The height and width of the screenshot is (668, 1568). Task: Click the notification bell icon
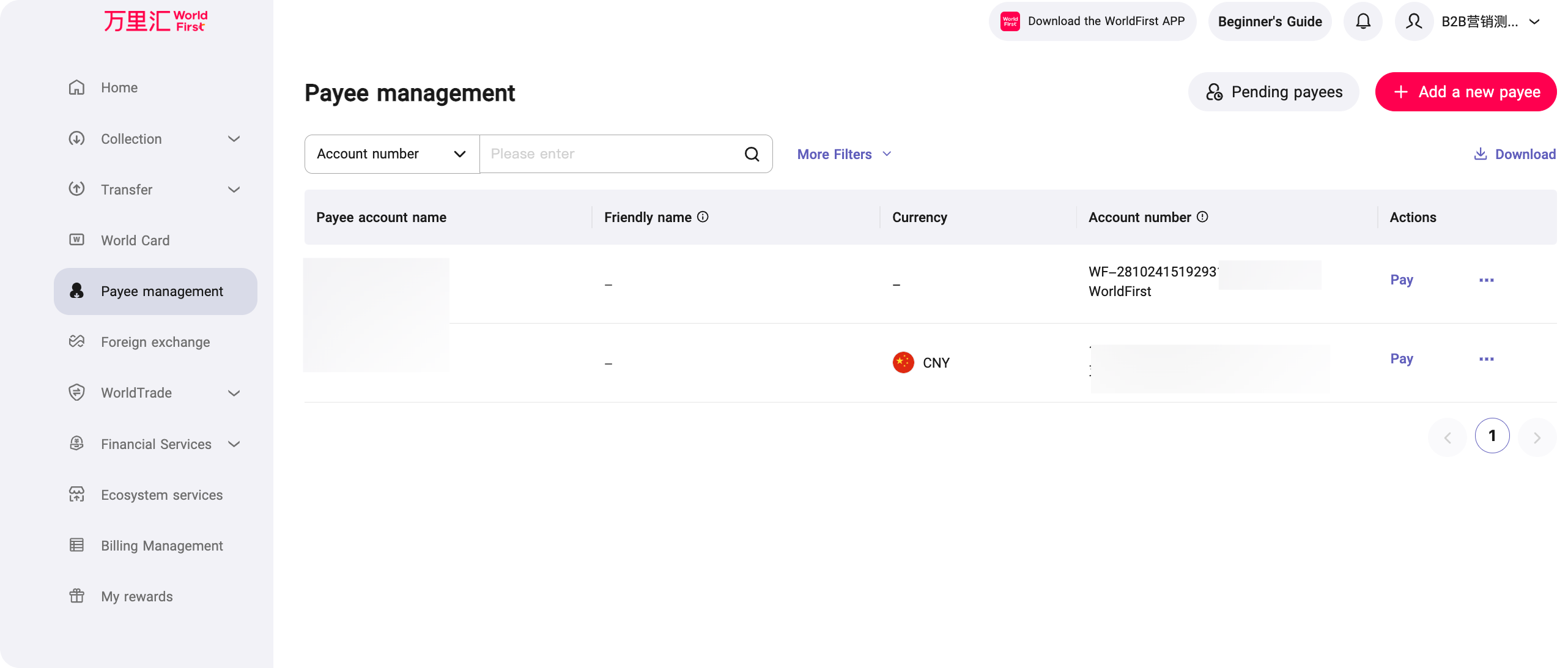(1363, 21)
